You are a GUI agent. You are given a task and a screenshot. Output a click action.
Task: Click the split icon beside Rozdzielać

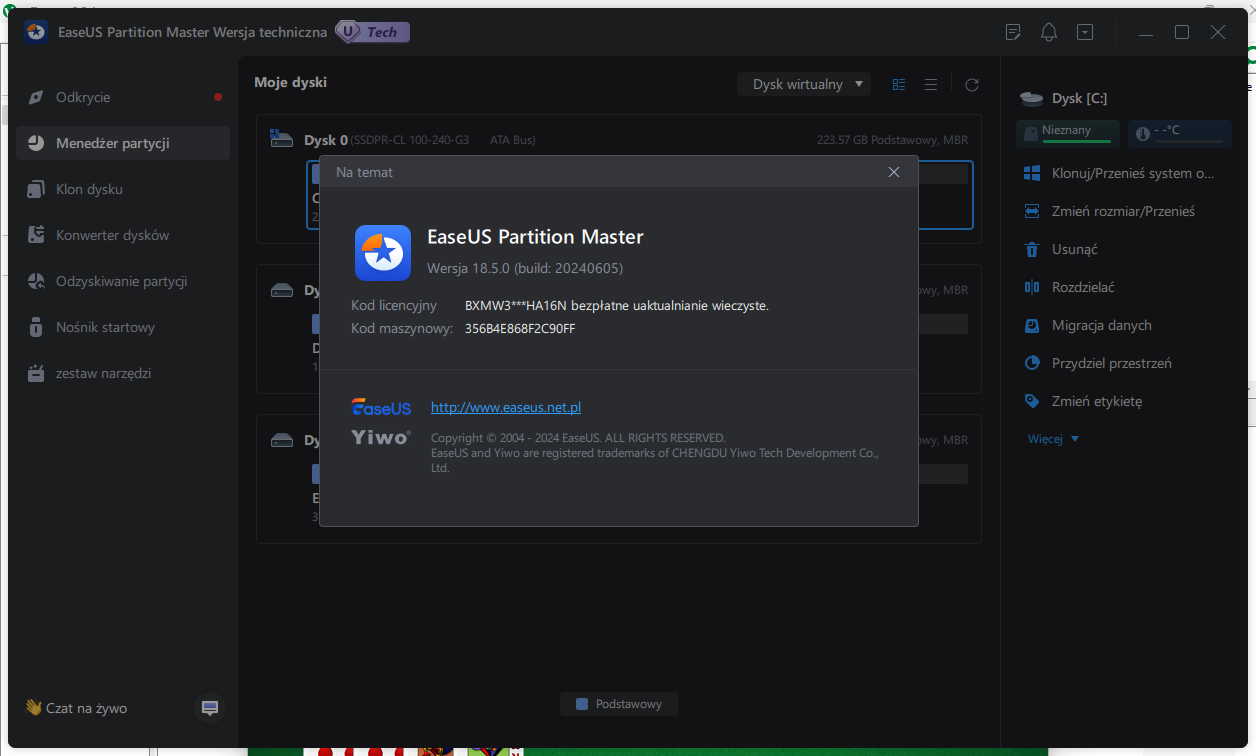click(1033, 287)
